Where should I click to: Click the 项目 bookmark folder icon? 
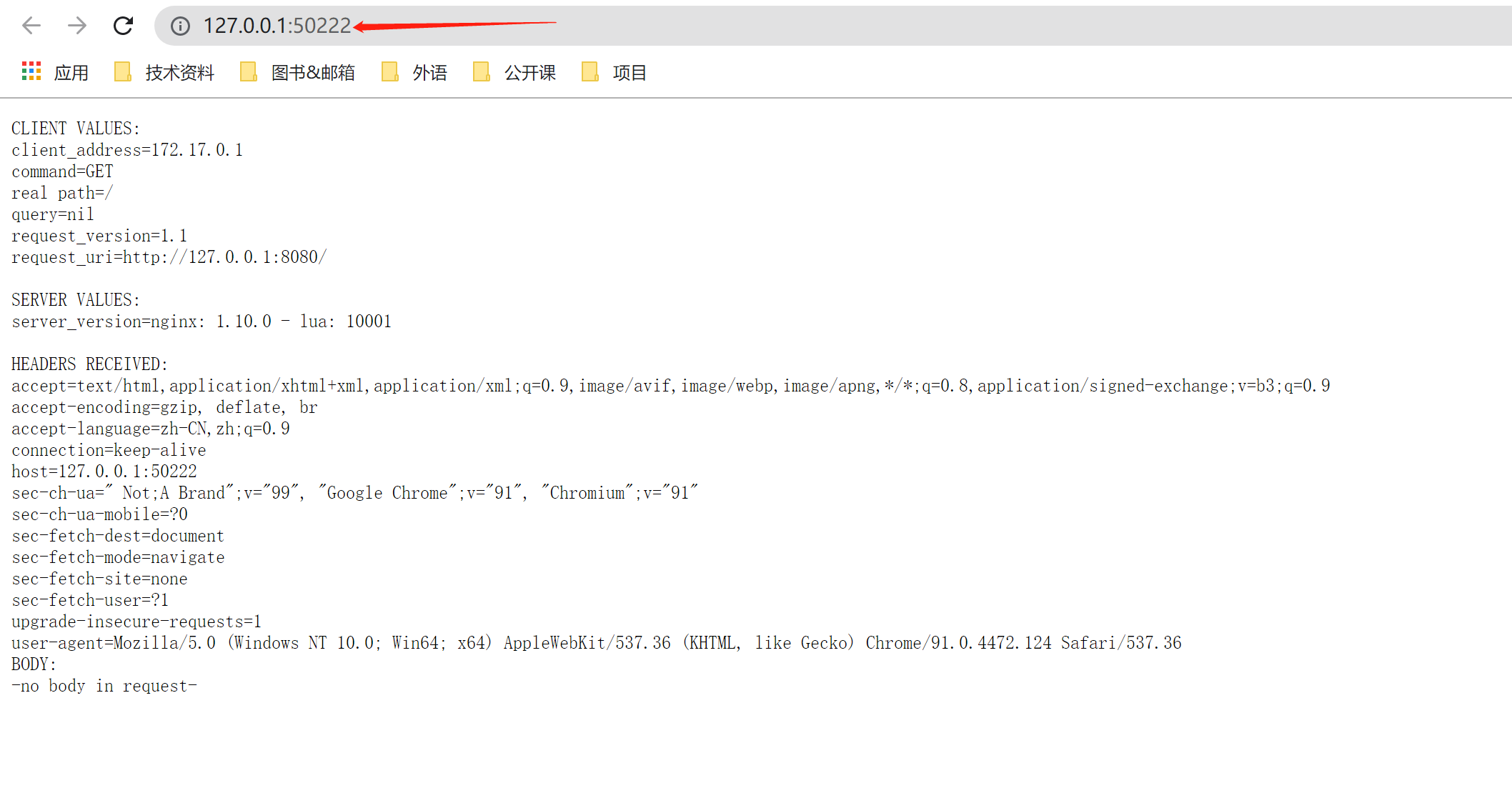pyautogui.click(x=590, y=71)
